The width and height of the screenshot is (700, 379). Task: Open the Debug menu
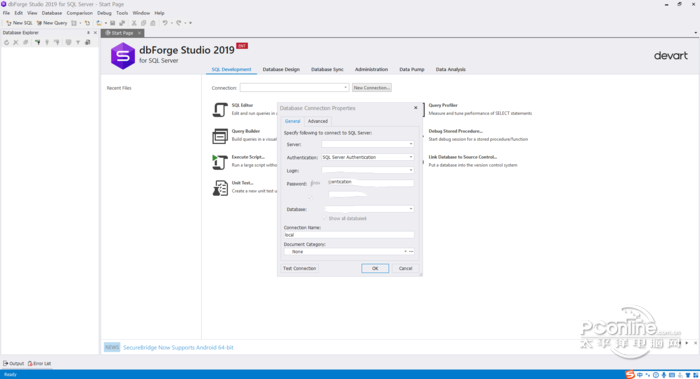[x=104, y=13]
